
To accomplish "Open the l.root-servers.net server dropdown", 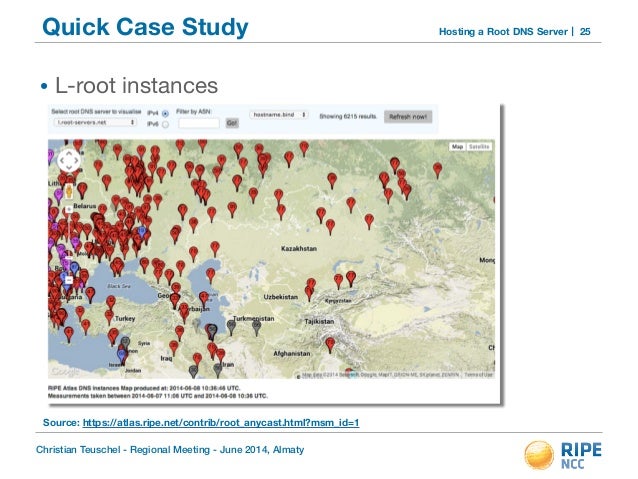I will [x=94, y=124].
